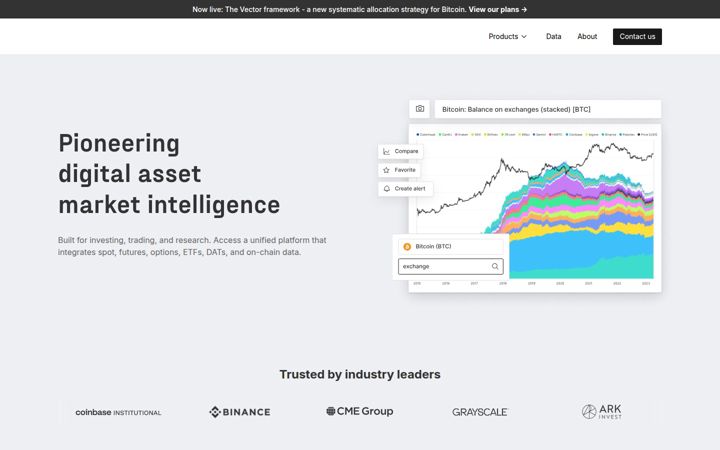Click the Trusted by industry leaders heading

(x=360, y=375)
